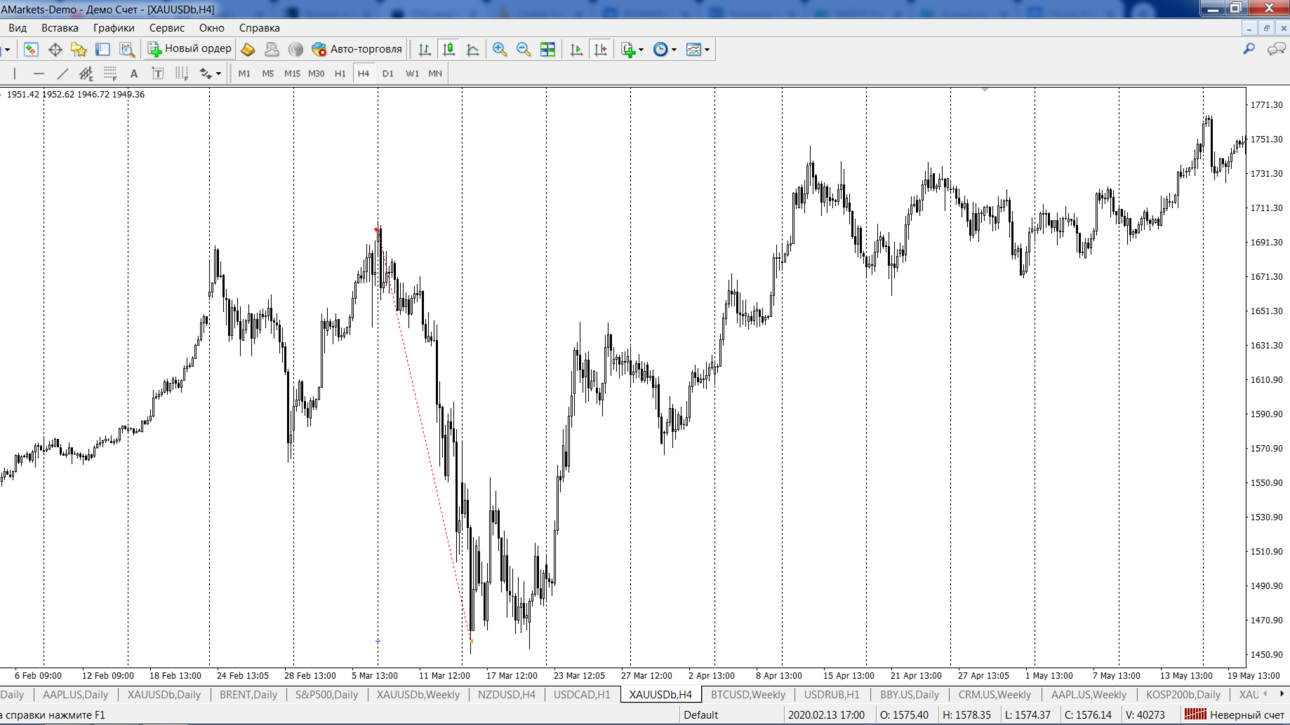Set timeframe to M30
This screenshot has height=725, width=1290.
316,73
